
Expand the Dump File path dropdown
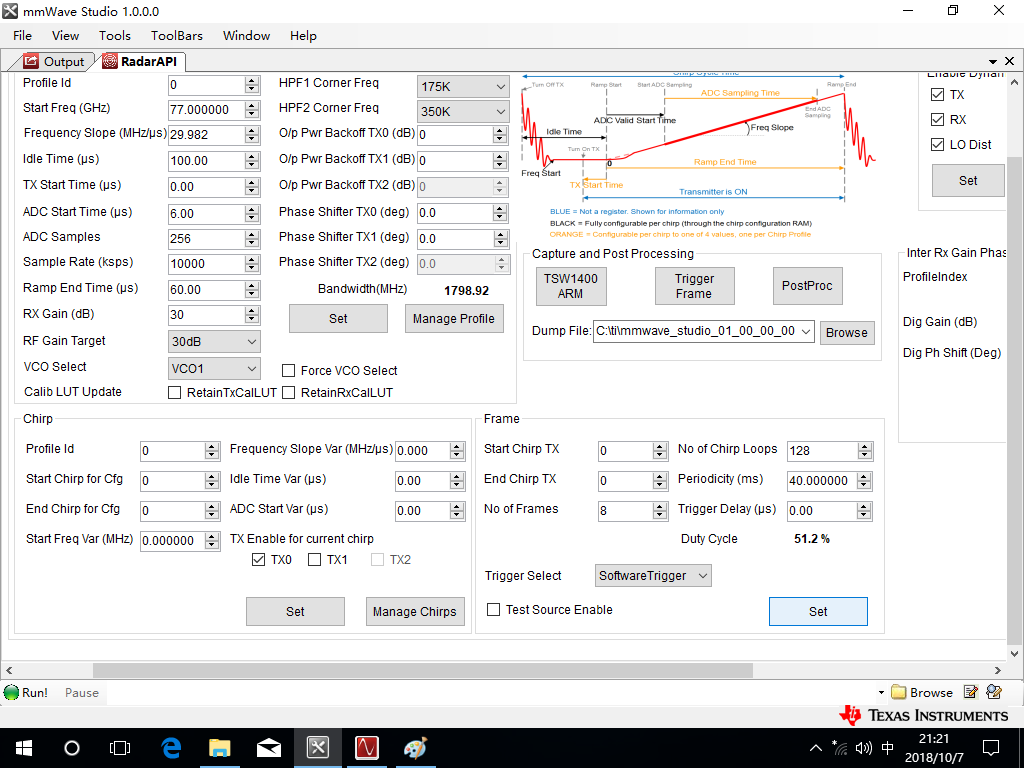[x=806, y=332]
